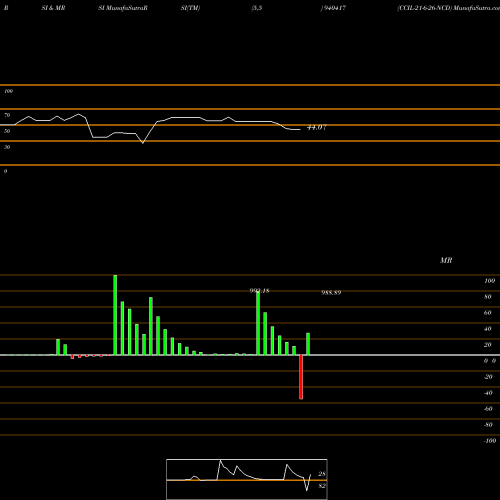The width and height of the screenshot is (500, 500).
Task: Click the MR panel label
Action: [x=446, y=260]
